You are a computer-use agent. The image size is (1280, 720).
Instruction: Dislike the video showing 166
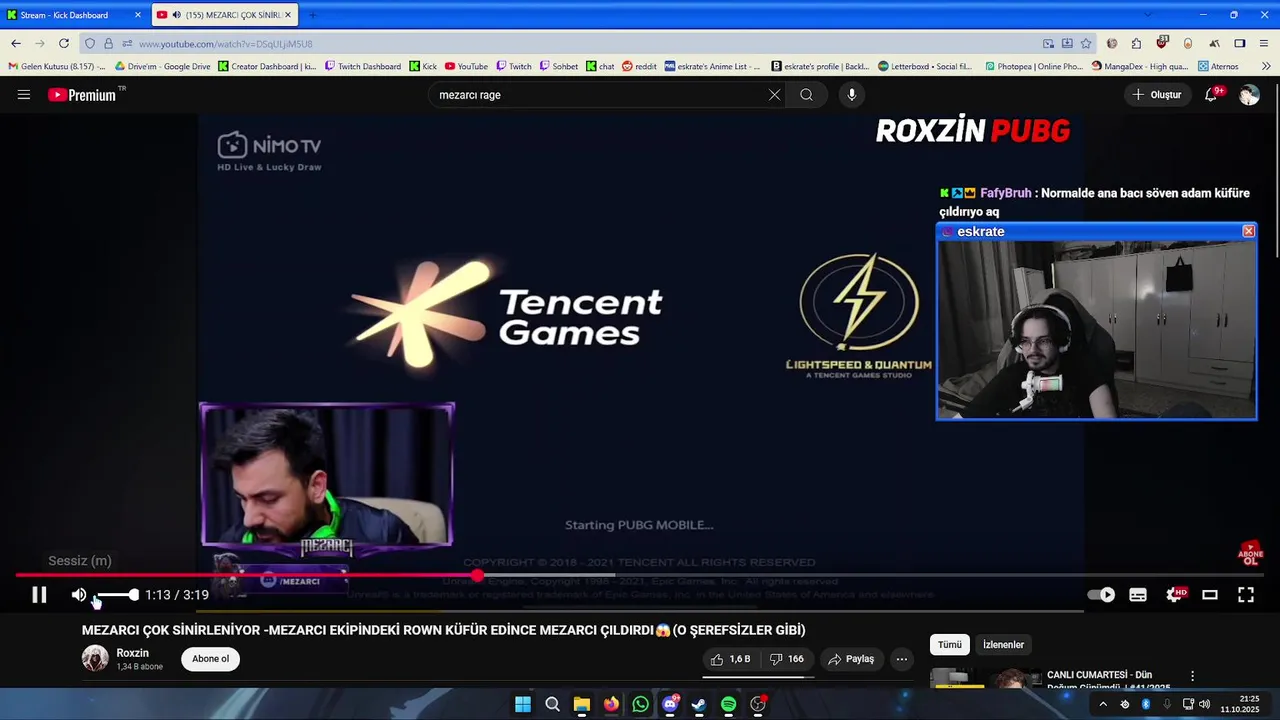coord(787,659)
